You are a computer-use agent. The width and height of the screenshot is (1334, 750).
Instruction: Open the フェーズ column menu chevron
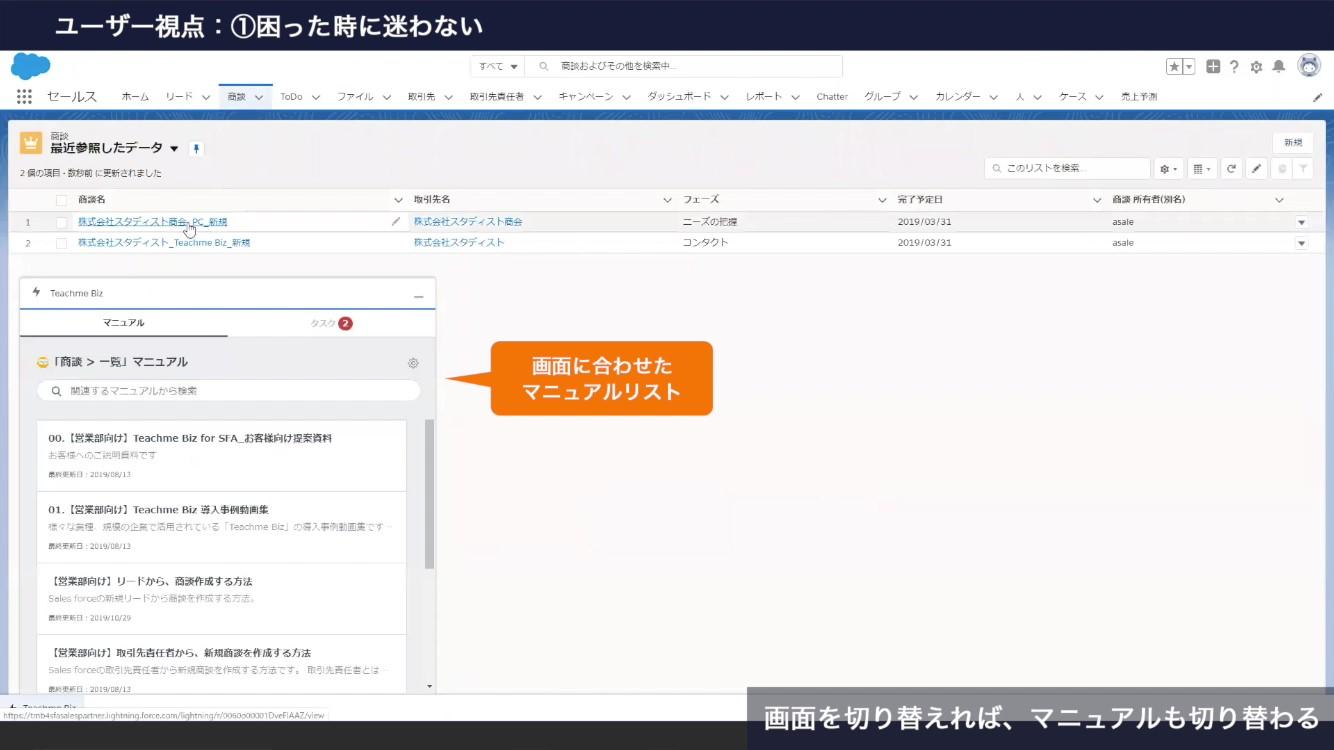point(882,200)
